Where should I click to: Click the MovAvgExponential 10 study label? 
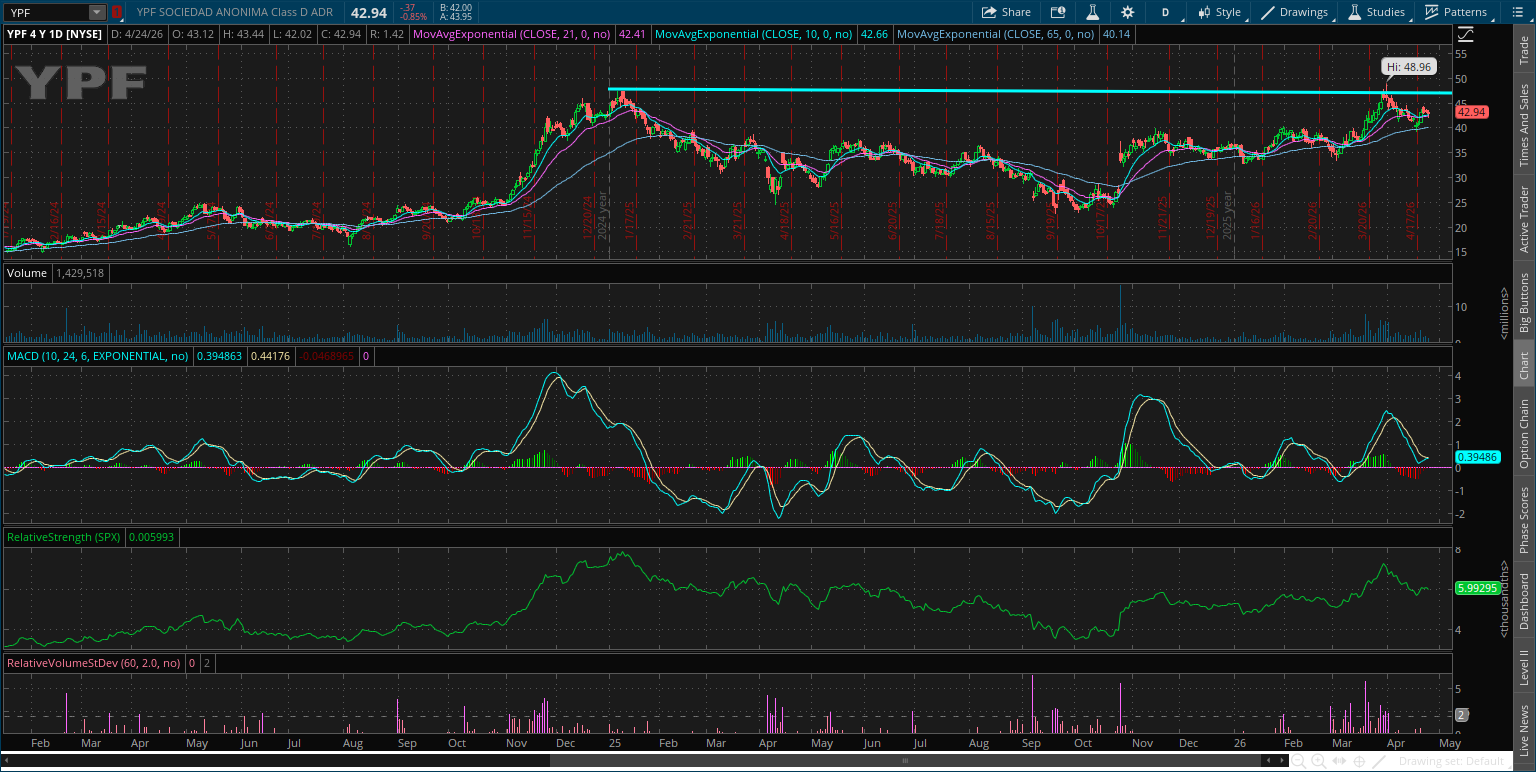(755, 33)
